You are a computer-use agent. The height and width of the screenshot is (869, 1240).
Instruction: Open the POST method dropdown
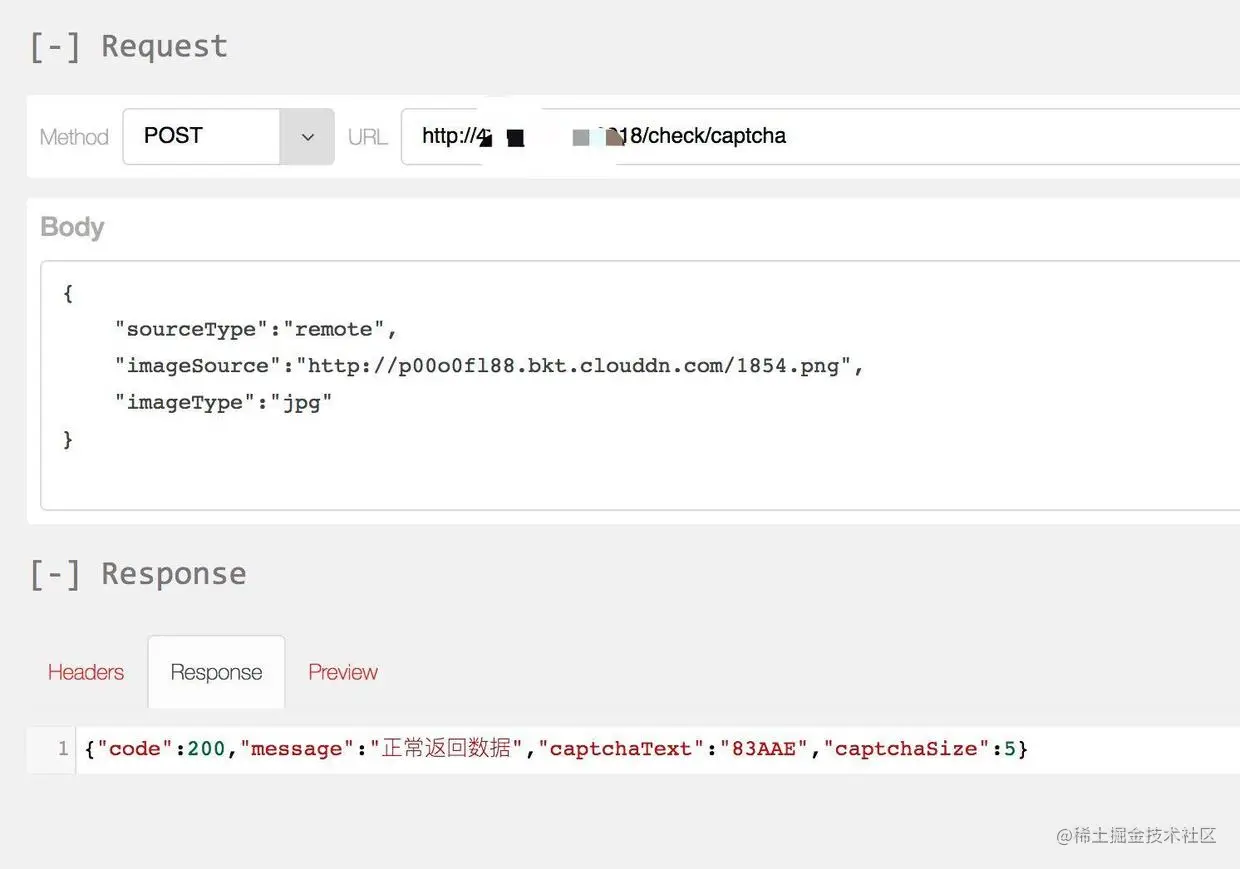coord(228,137)
